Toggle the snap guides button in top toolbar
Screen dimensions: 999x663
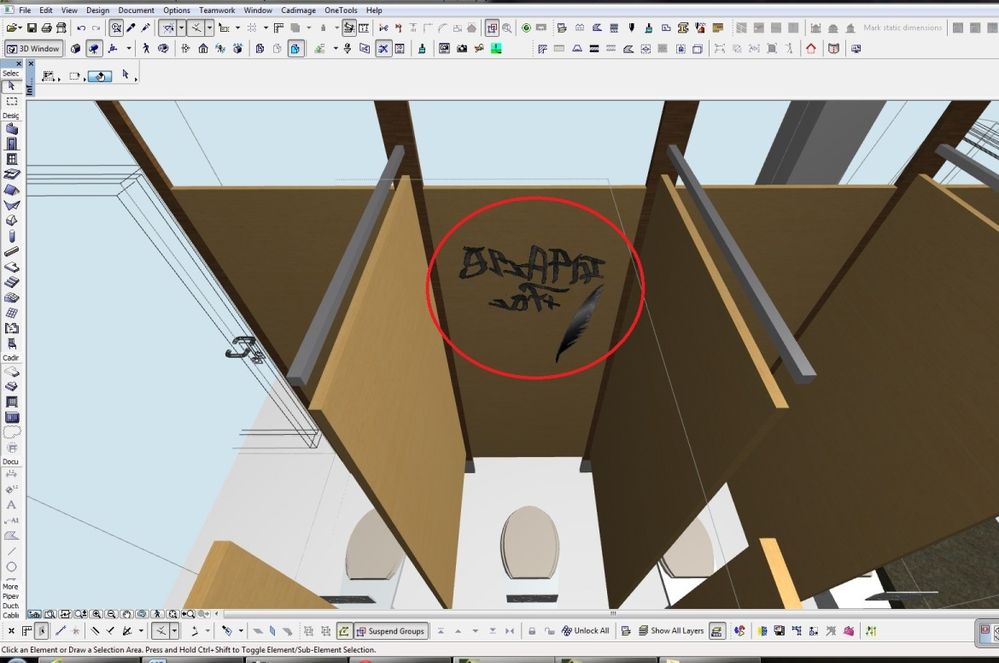tap(196, 28)
